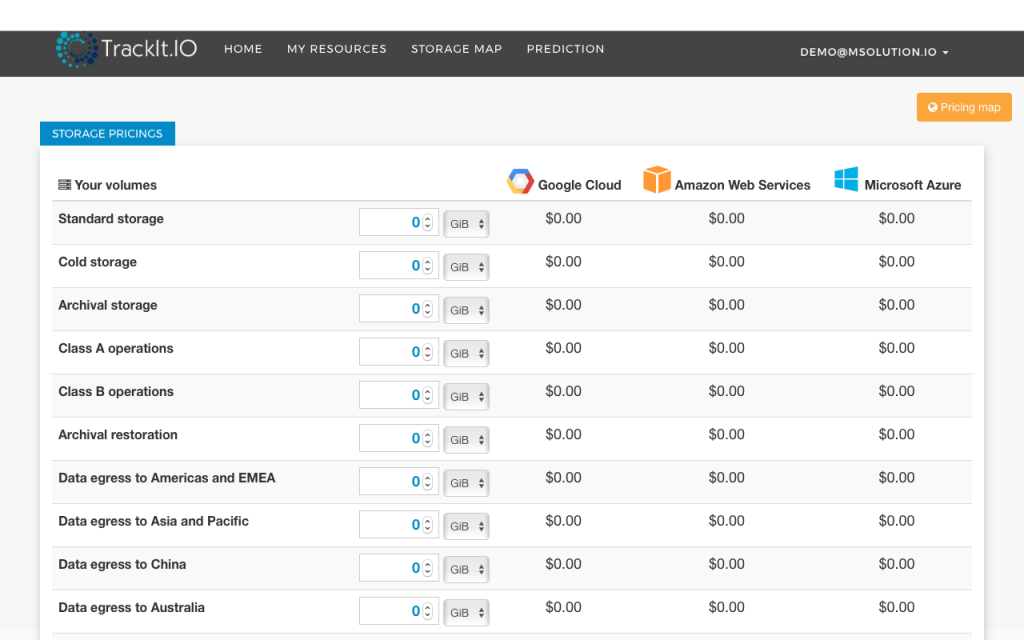Navigate to PREDICTION
Screen dimensions: 1024x640
tap(566, 49)
